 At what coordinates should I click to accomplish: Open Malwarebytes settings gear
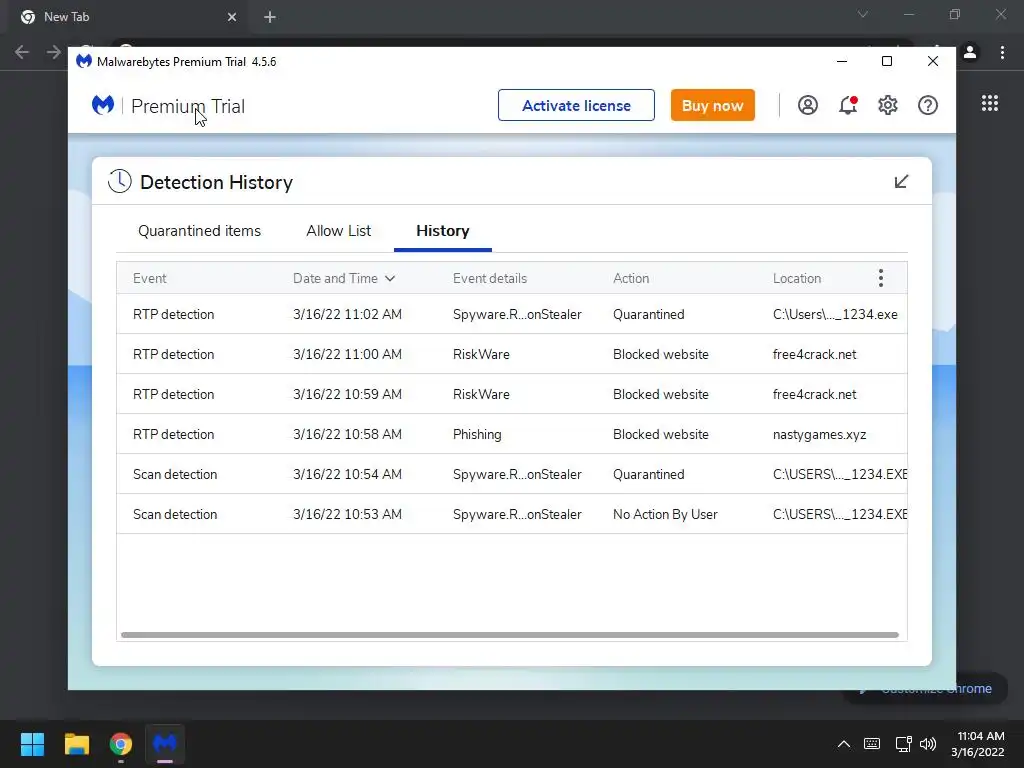click(888, 105)
